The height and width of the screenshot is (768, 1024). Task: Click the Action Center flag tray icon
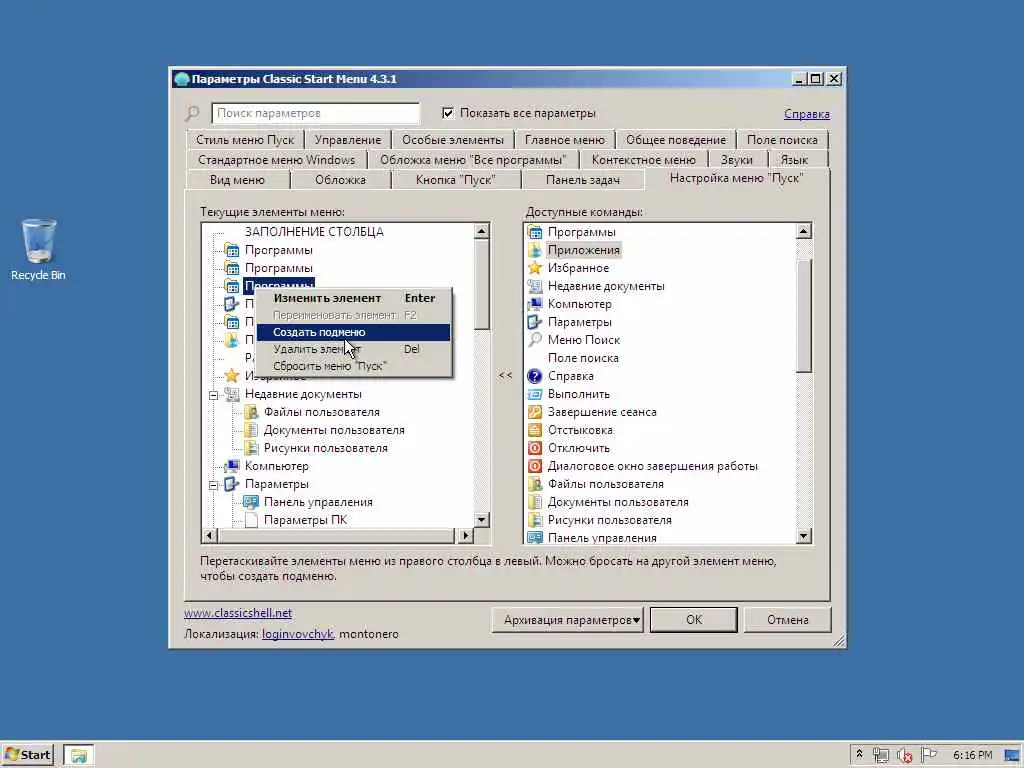pyautogui.click(x=928, y=755)
